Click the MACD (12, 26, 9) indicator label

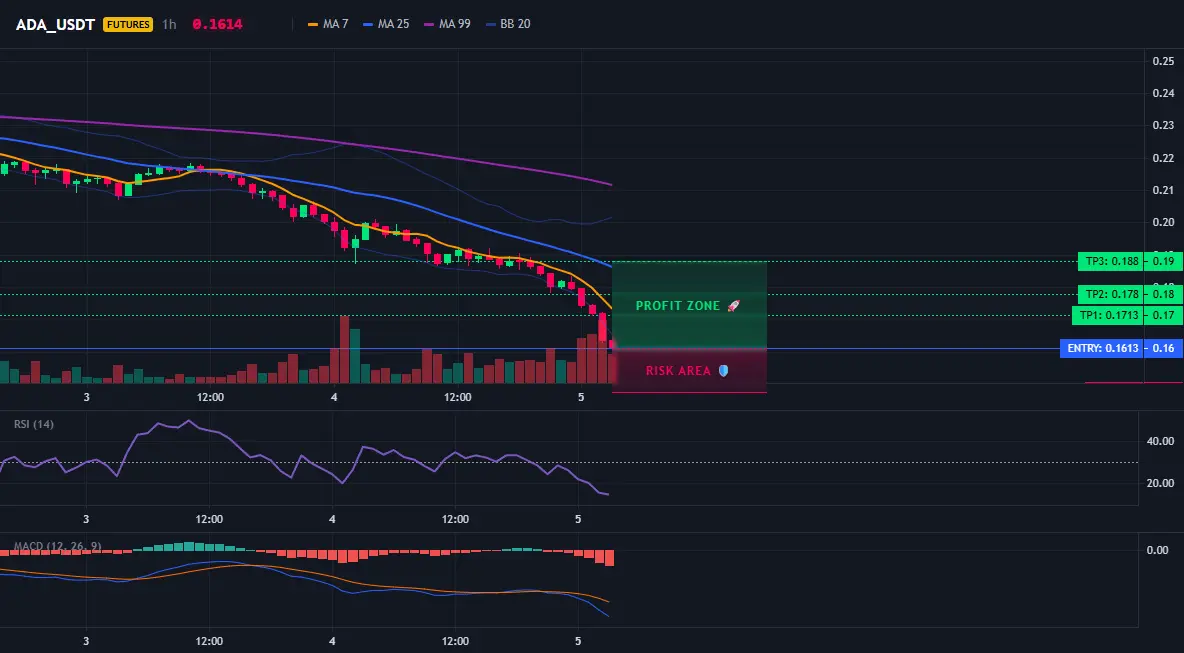[x=57, y=546]
